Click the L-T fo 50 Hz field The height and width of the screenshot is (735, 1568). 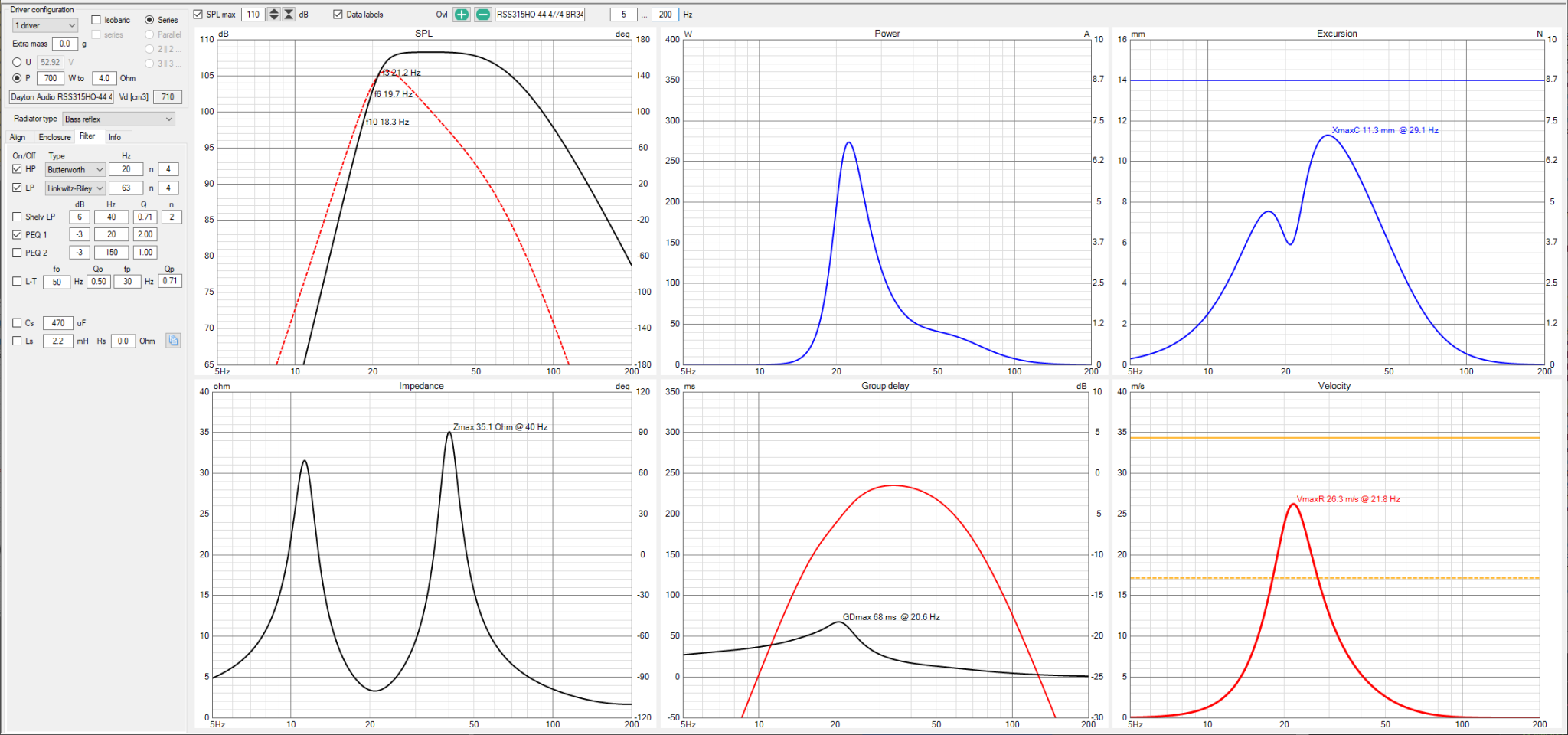click(x=57, y=281)
